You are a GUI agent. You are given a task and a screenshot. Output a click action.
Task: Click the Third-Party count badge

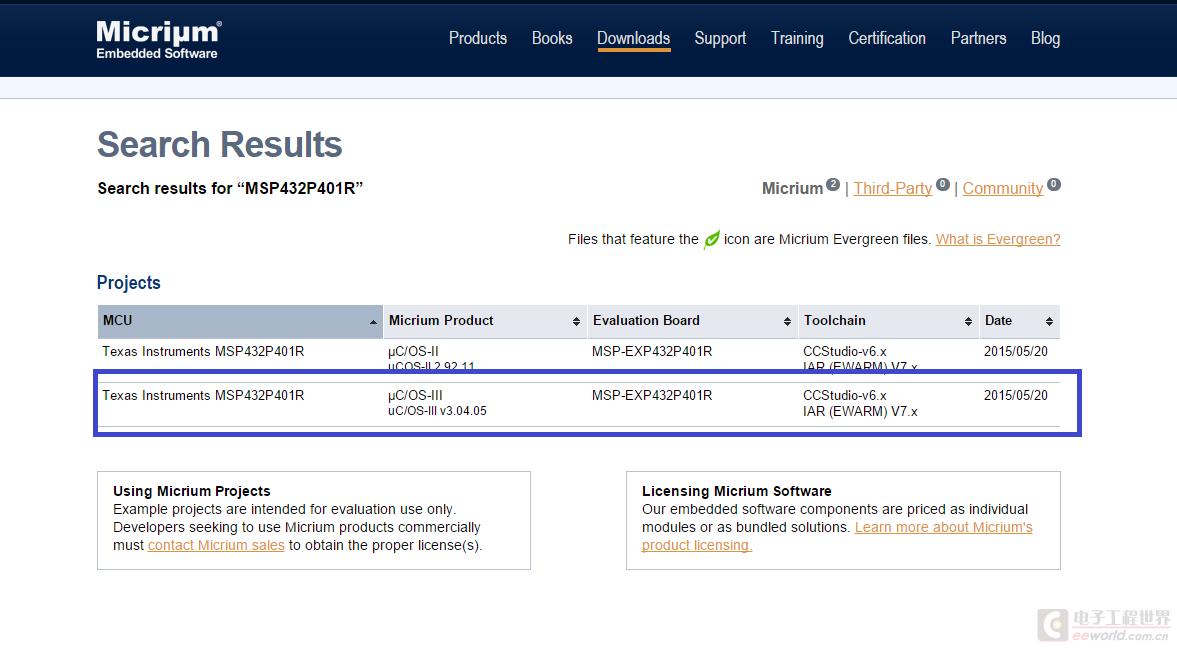[x=943, y=184]
